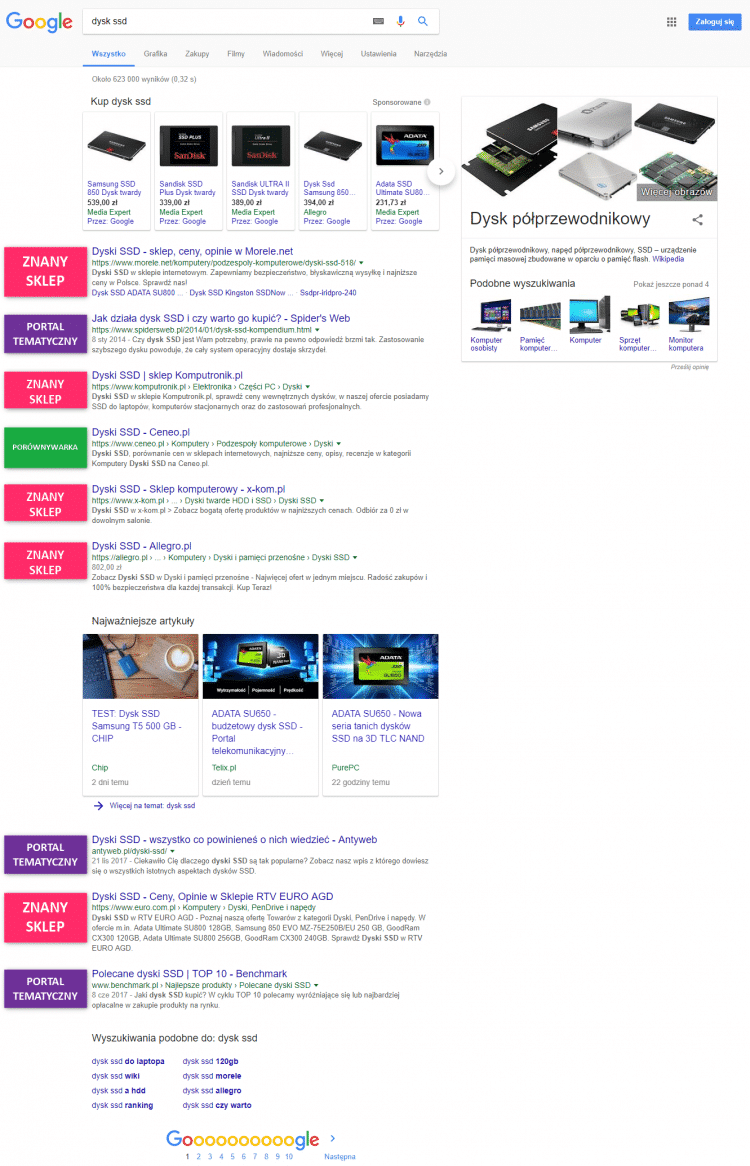The image size is (750, 1166).
Task: Open the on-screen keyboard icon in search box
Action: pyautogui.click(x=378, y=22)
